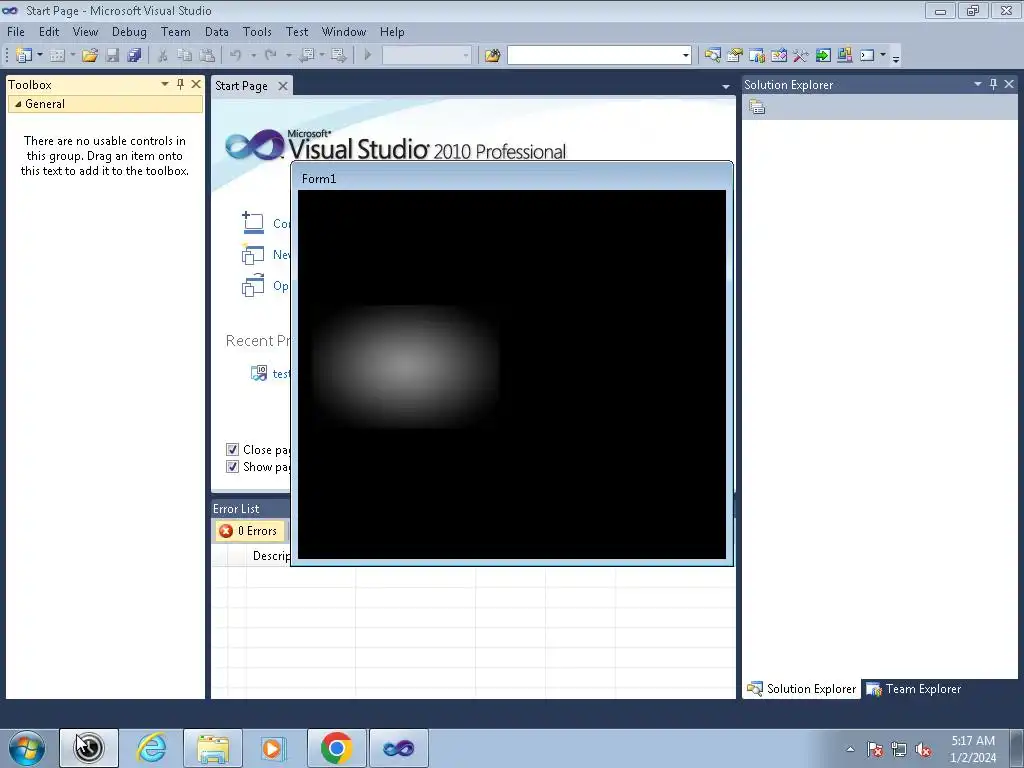Viewport: 1024px width, 768px height.
Task: Click the Solution Explorer Properties icon
Action: (x=757, y=107)
